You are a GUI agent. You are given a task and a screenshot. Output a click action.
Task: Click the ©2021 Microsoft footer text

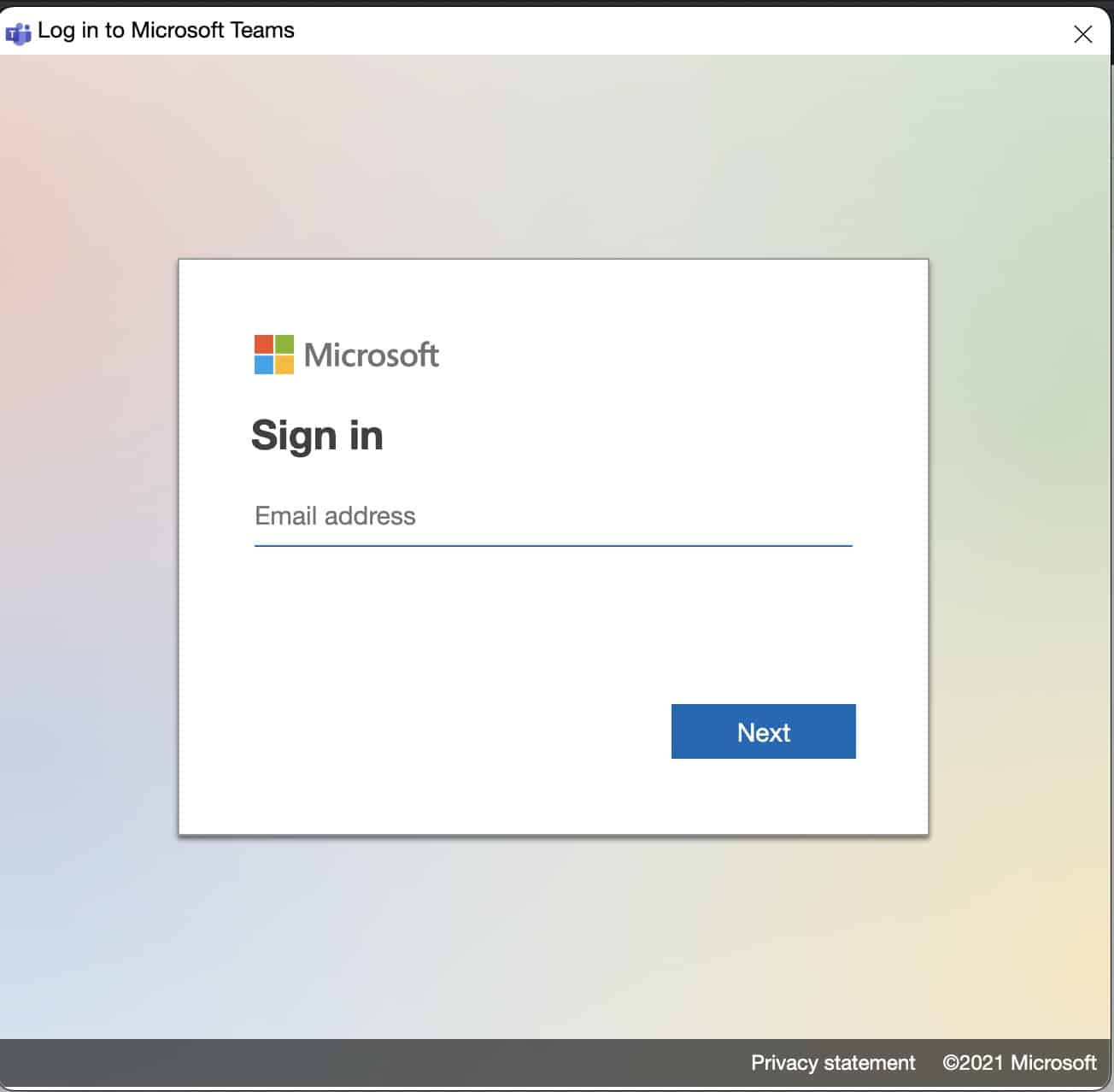click(1019, 1062)
